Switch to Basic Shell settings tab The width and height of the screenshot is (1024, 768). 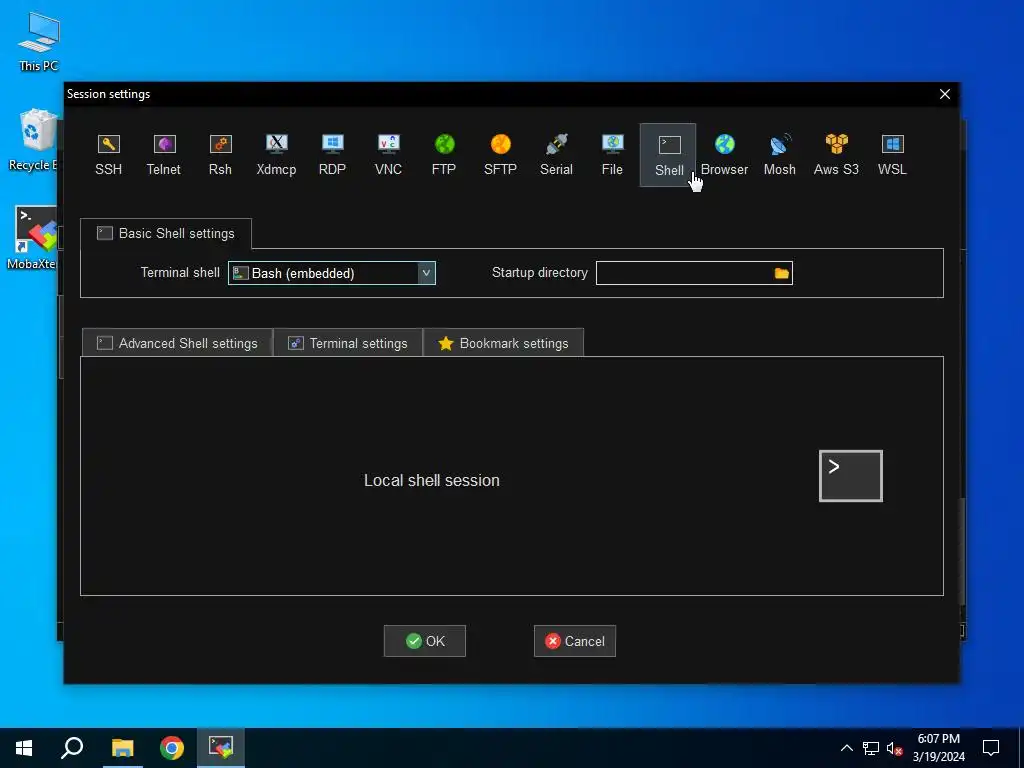[x=166, y=234]
